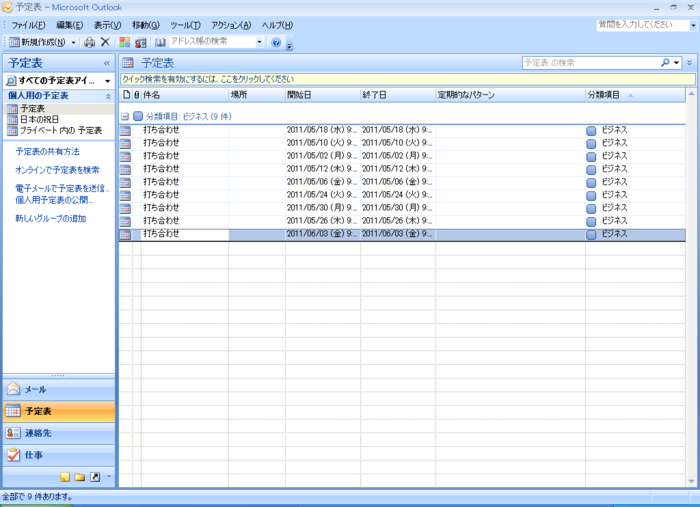Click the Delete X icon in the toolbar
The width and height of the screenshot is (700, 507).
point(105,42)
